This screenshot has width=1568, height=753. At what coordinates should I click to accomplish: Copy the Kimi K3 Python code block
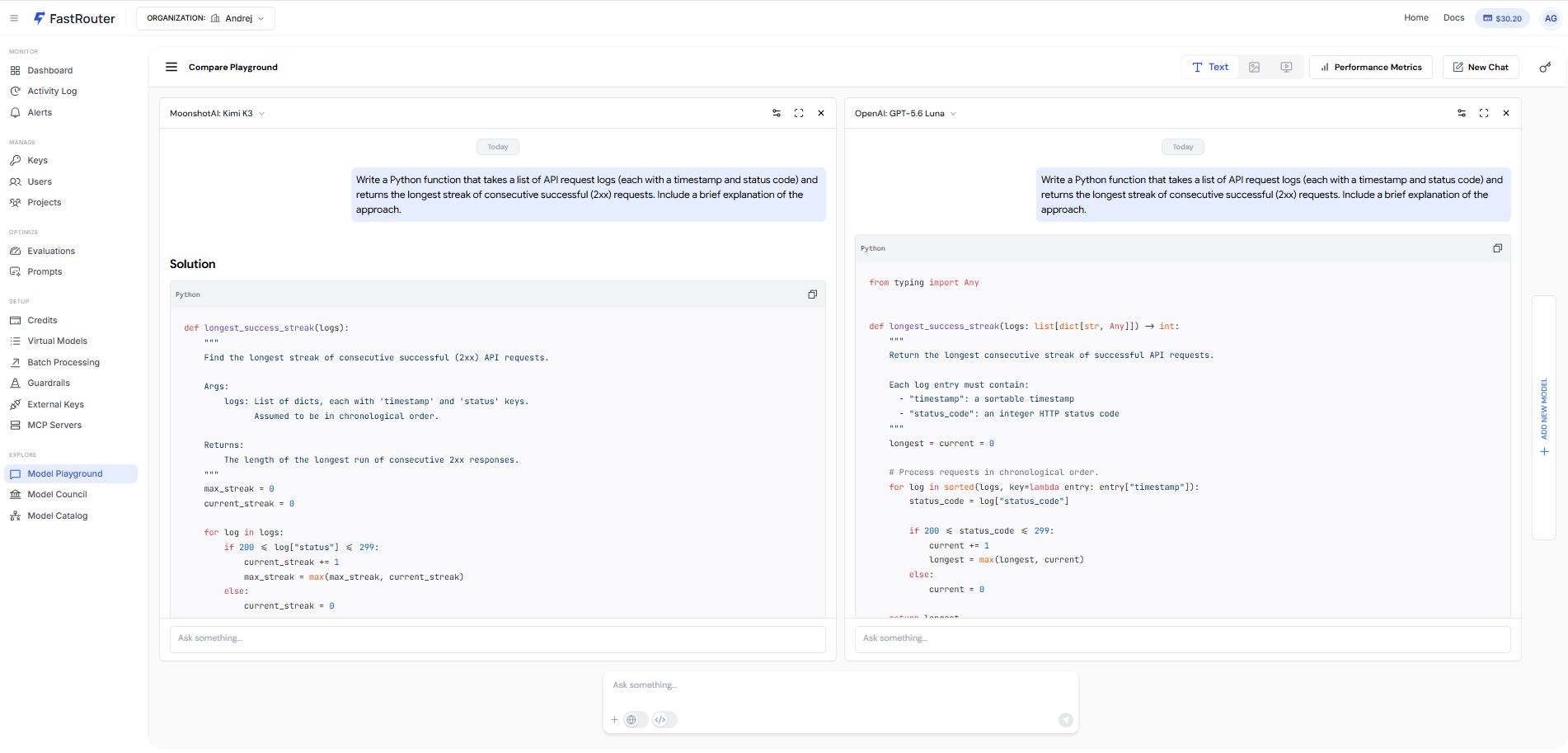tap(813, 294)
